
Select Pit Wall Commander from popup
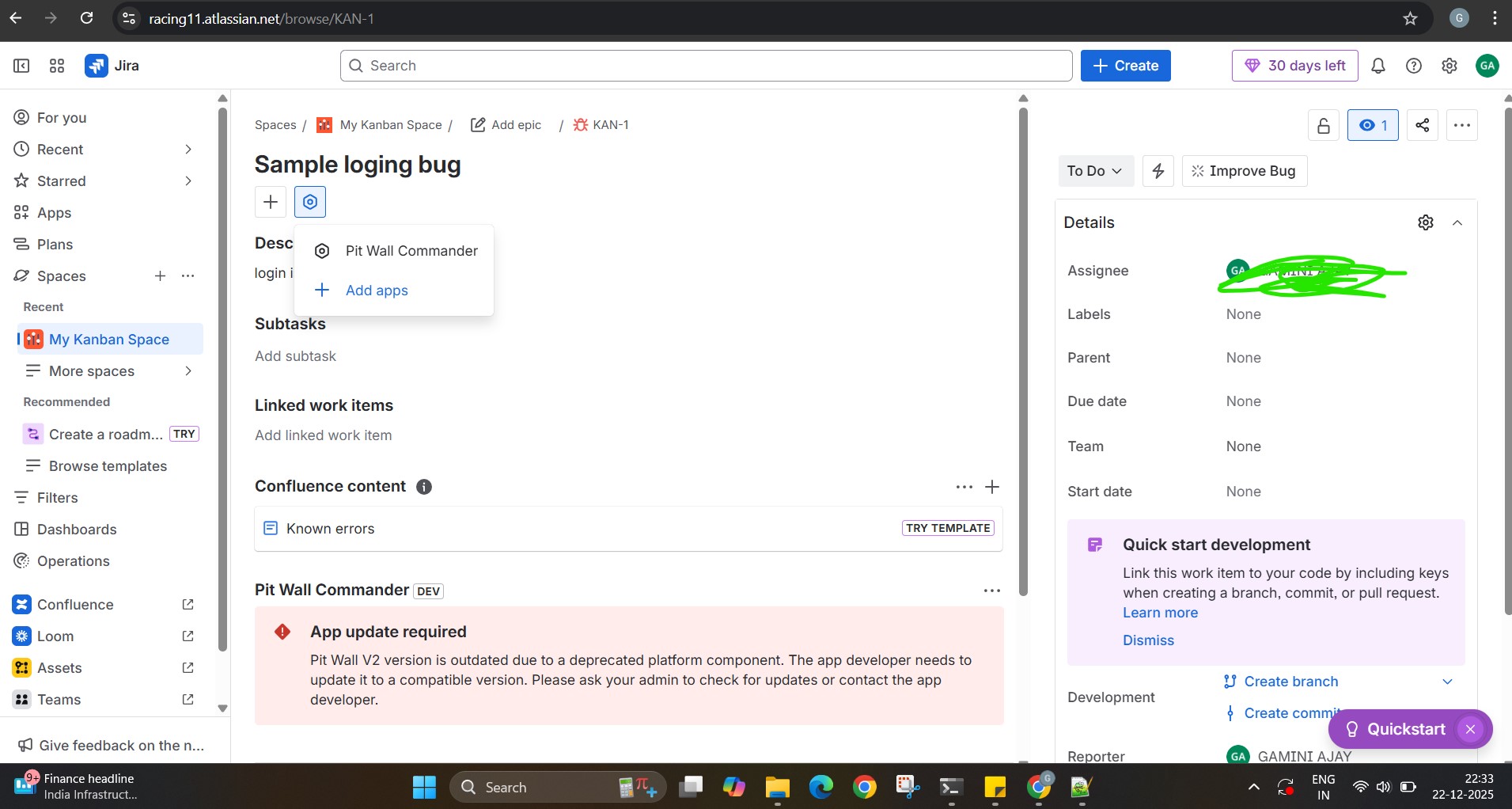click(394, 251)
